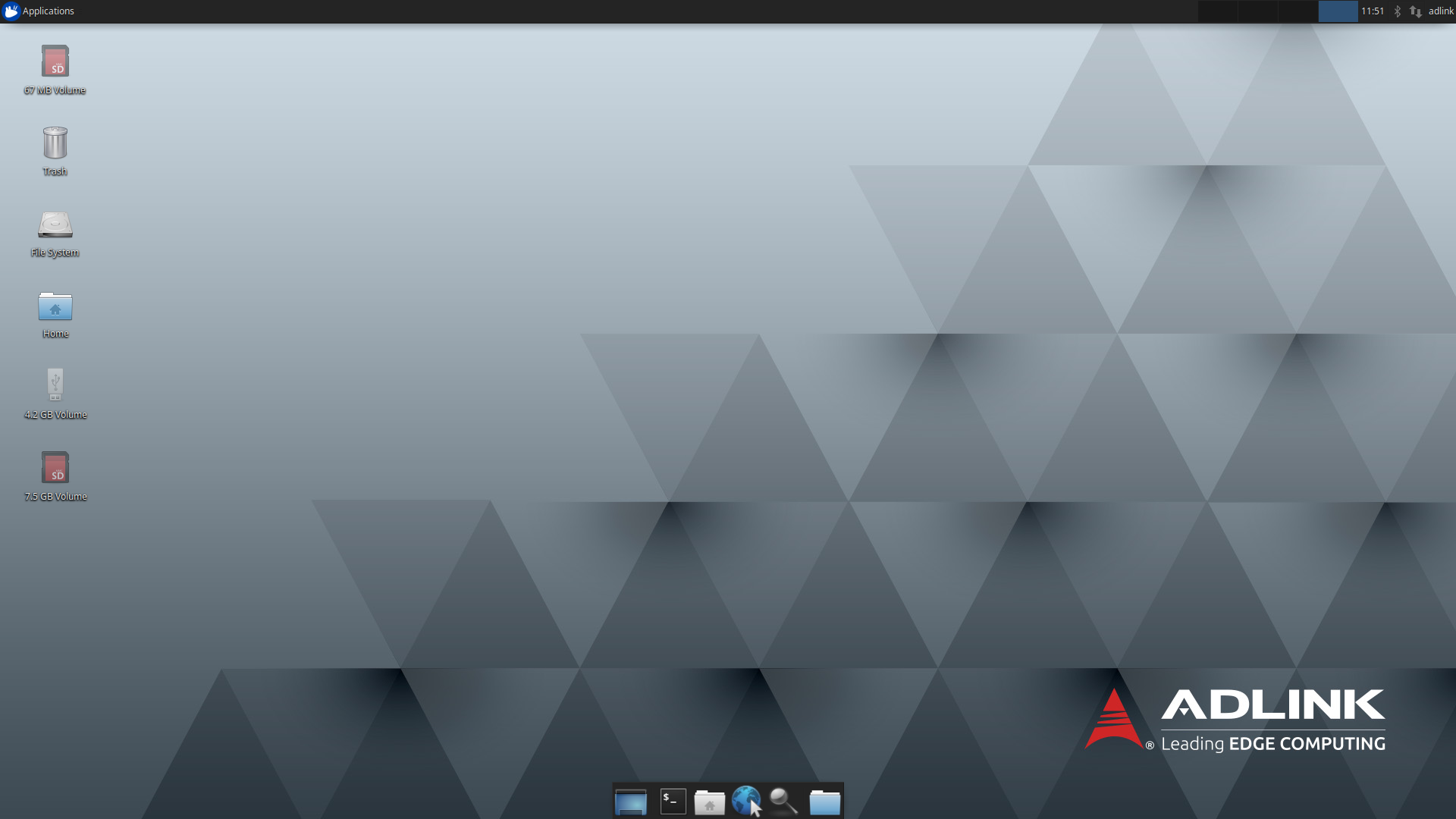Viewport: 1456px width, 819px height.
Task: Switch to the second workspace in pager
Action: (1258, 11)
